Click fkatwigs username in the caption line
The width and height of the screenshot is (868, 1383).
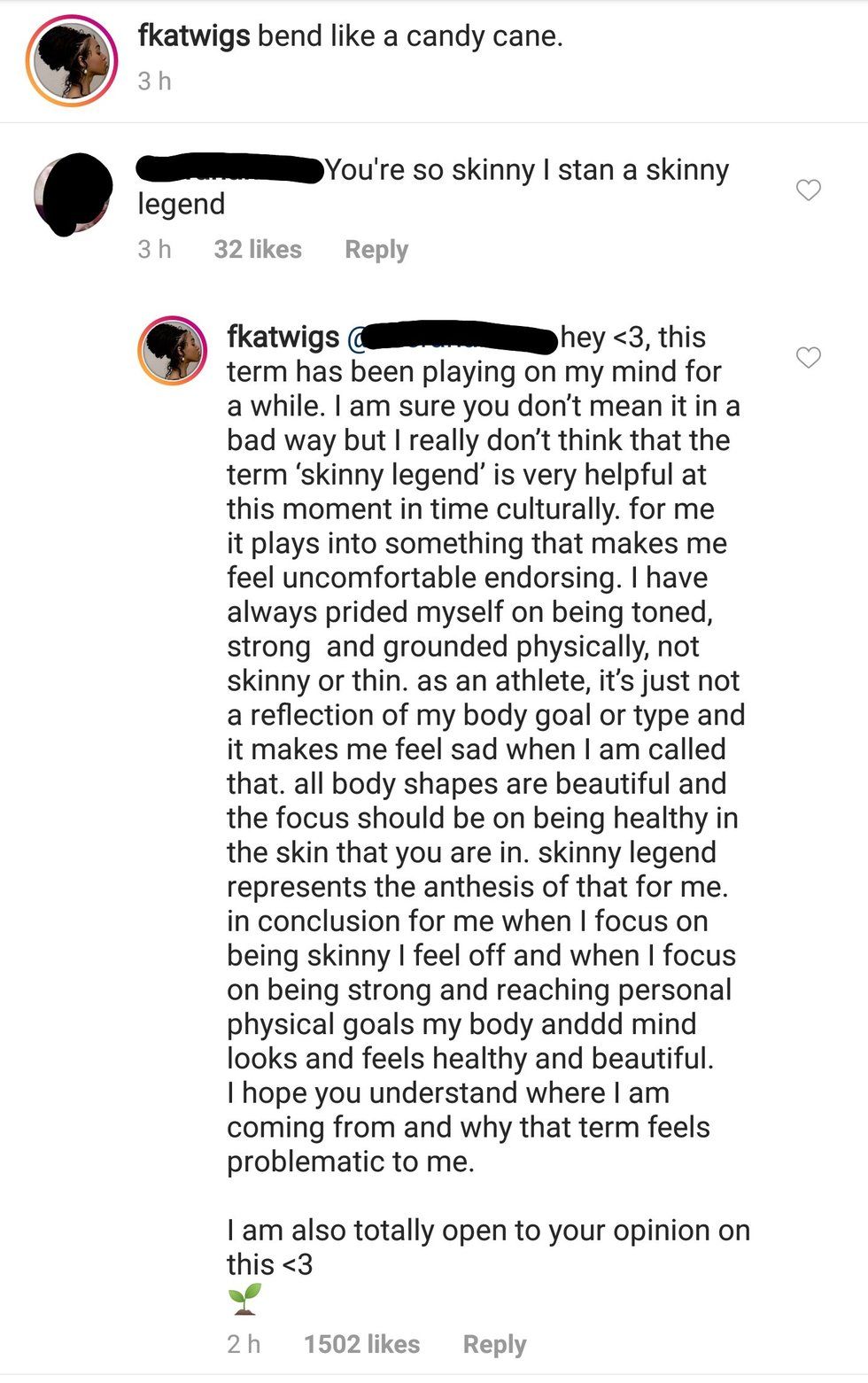click(x=194, y=36)
